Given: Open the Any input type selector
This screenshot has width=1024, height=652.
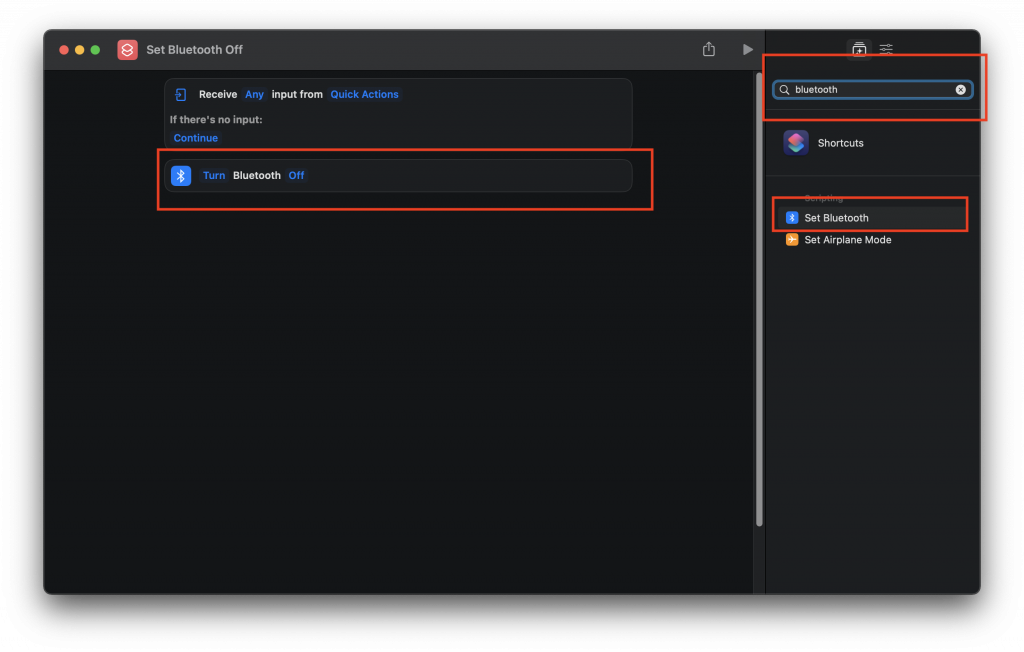Looking at the screenshot, I should point(254,95).
